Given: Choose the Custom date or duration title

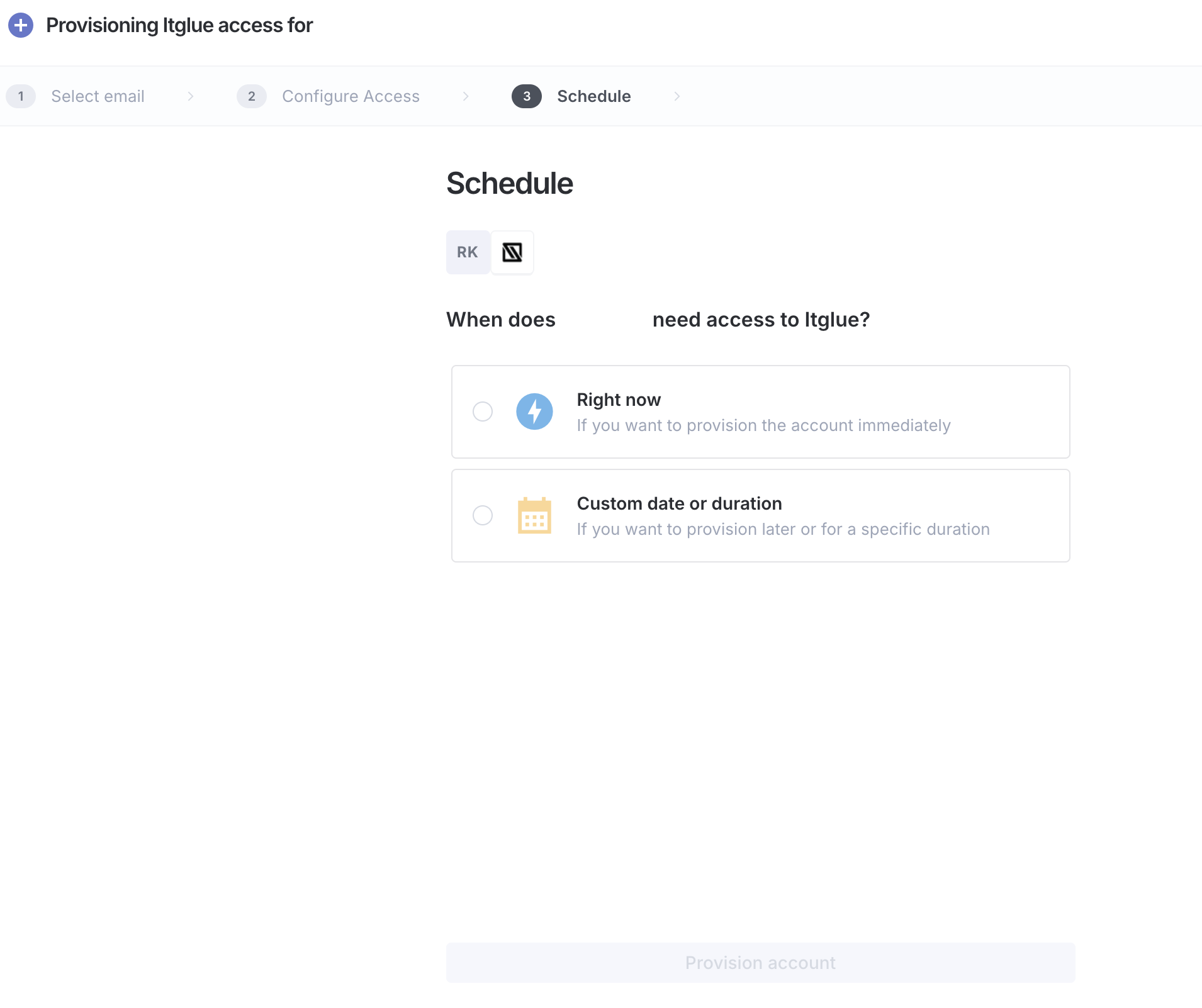Looking at the screenshot, I should [x=679, y=503].
